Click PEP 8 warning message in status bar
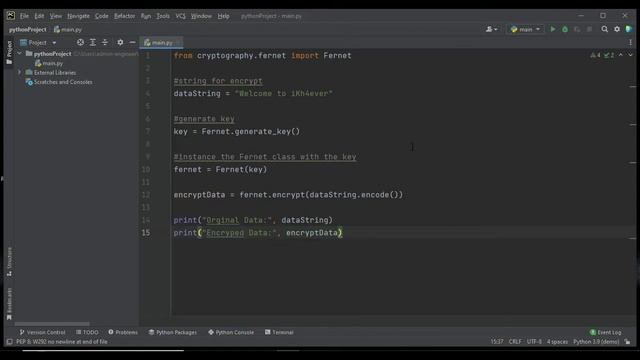The height and width of the screenshot is (360, 640). pos(62,342)
